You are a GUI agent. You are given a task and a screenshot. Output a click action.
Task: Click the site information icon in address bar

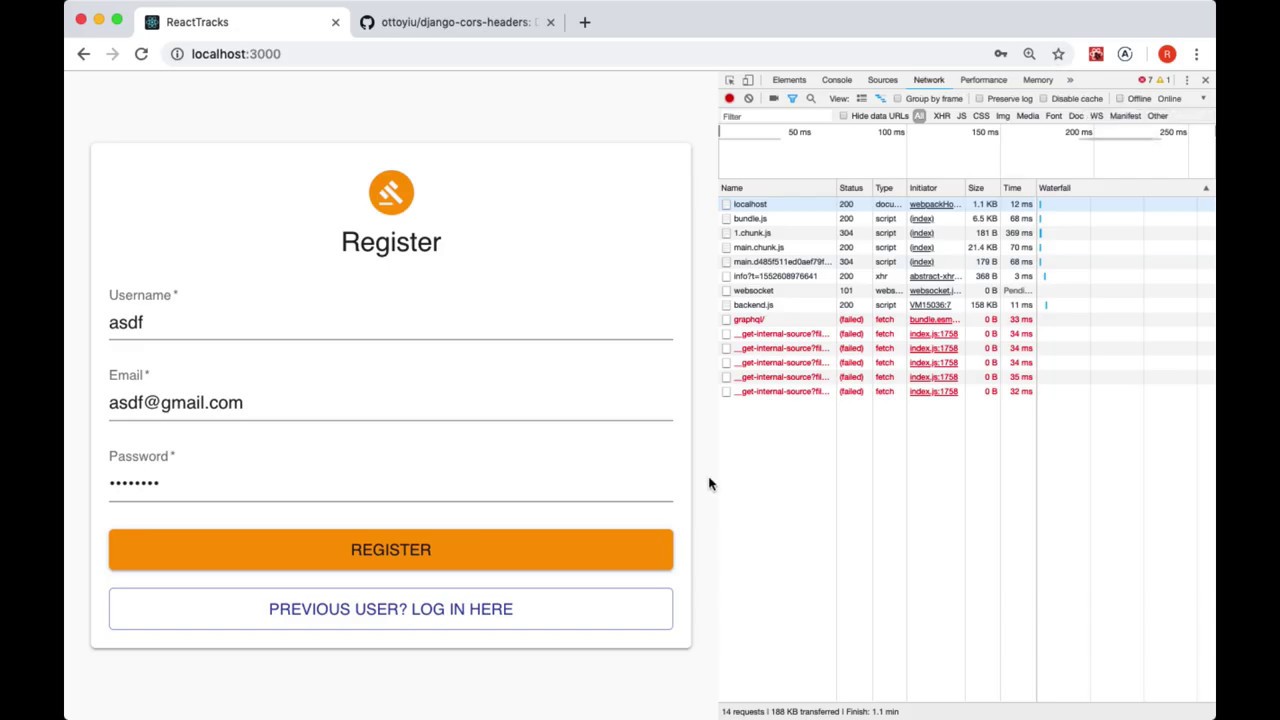177,54
